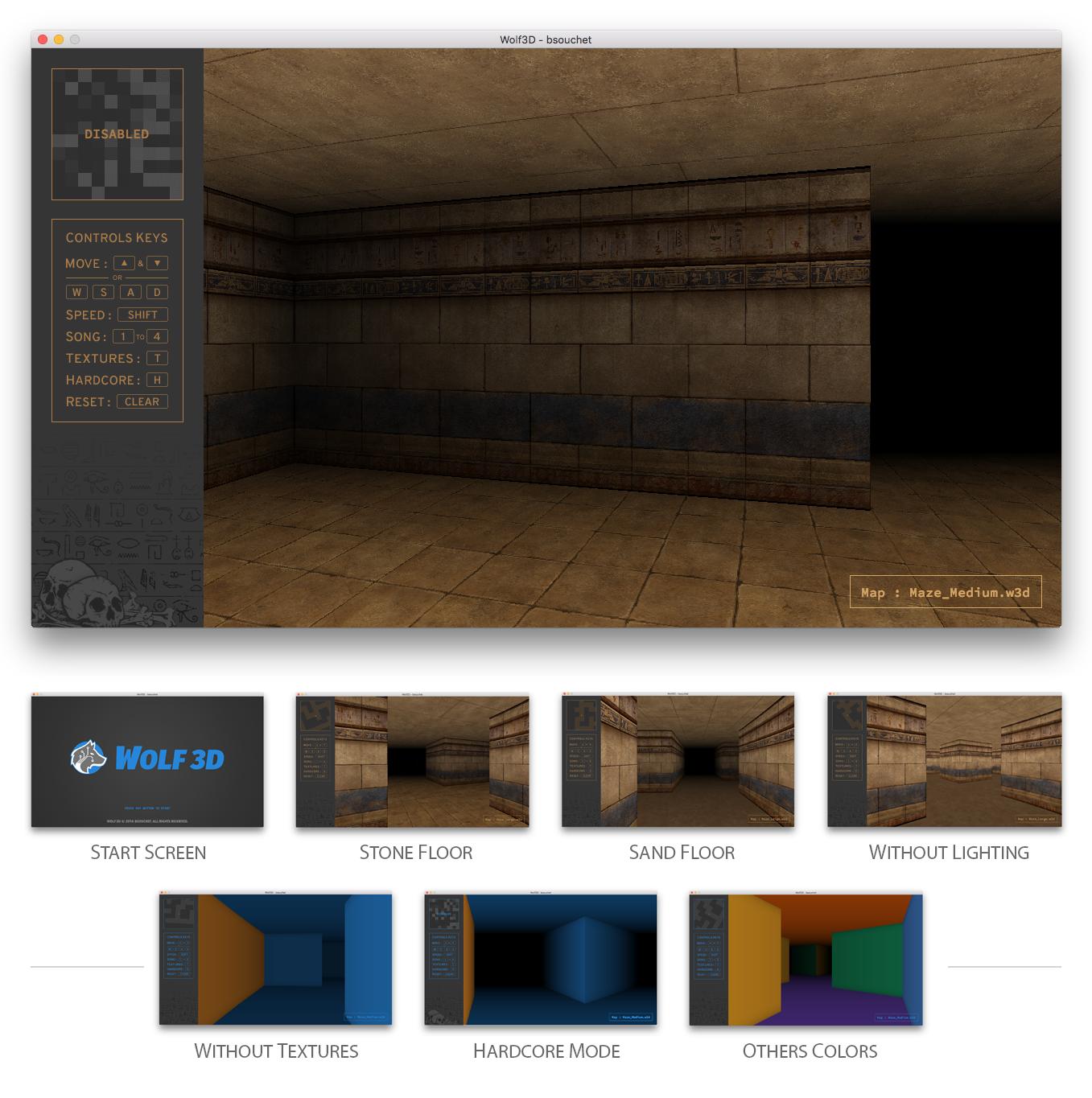Click the Map : Maze_Medium.w3d label
The height and width of the screenshot is (1098, 1092).
pyautogui.click(x=946, y=592)
